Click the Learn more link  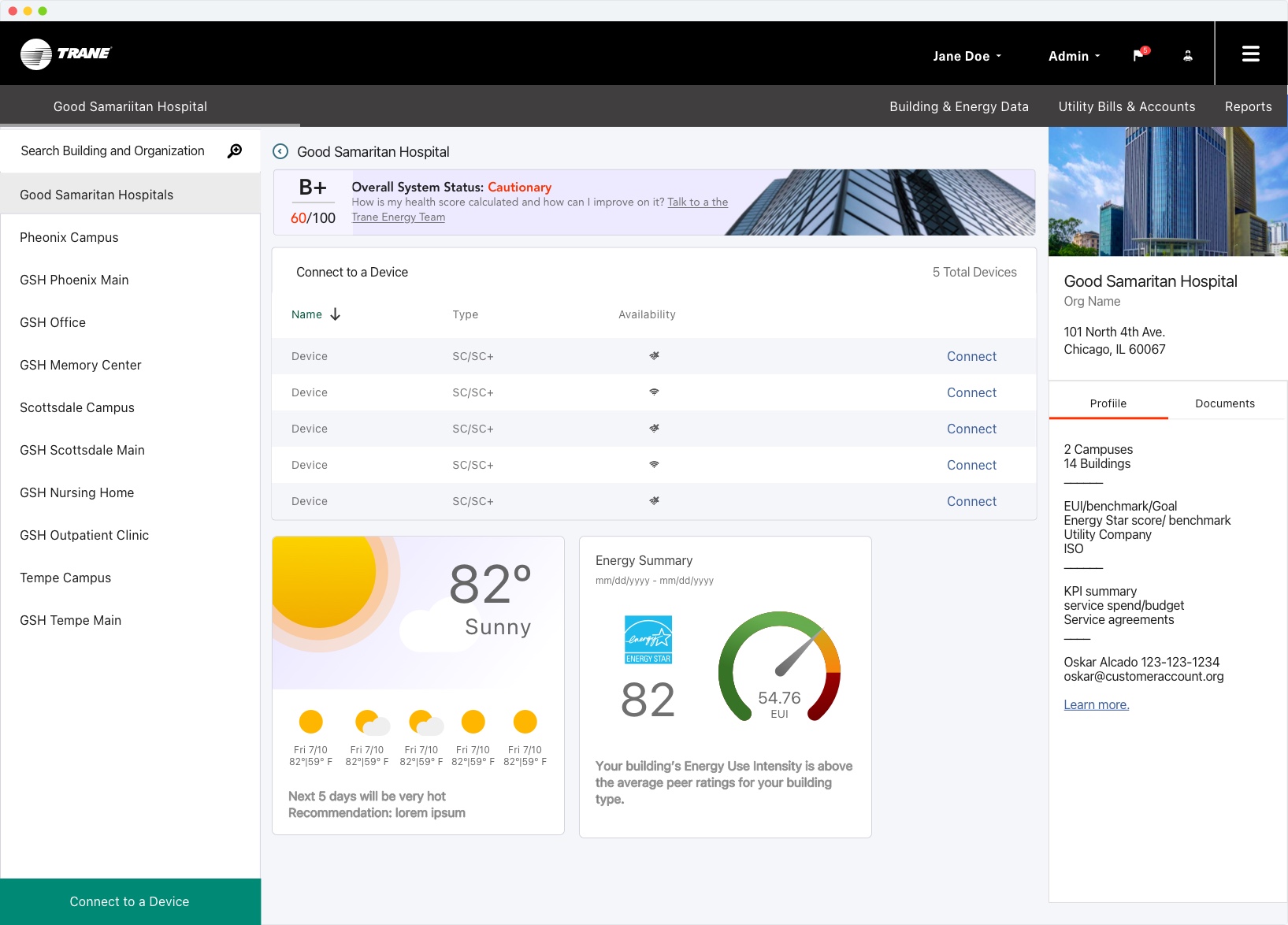[1096, 704]
